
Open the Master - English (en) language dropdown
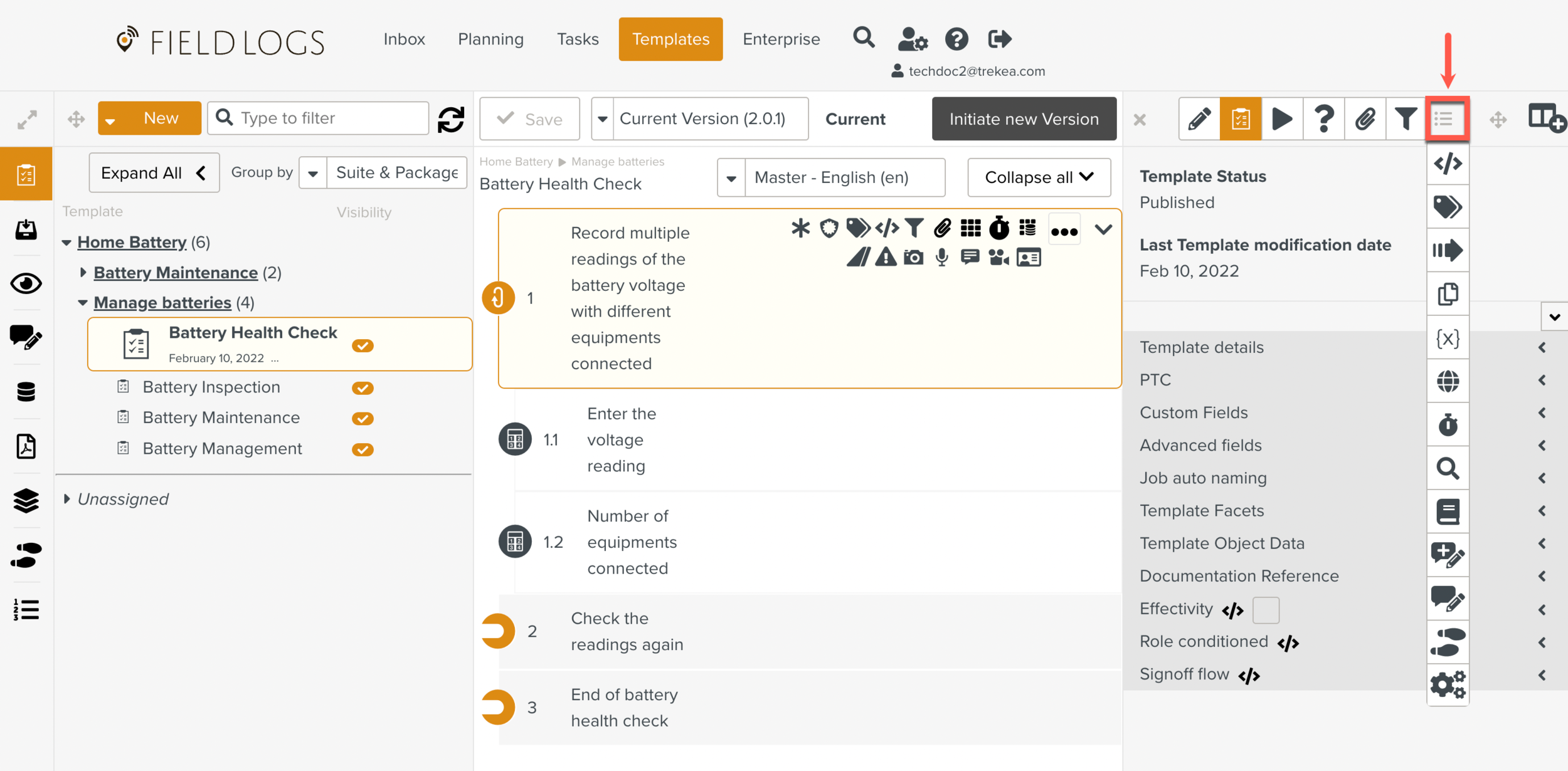click(831, 177)
